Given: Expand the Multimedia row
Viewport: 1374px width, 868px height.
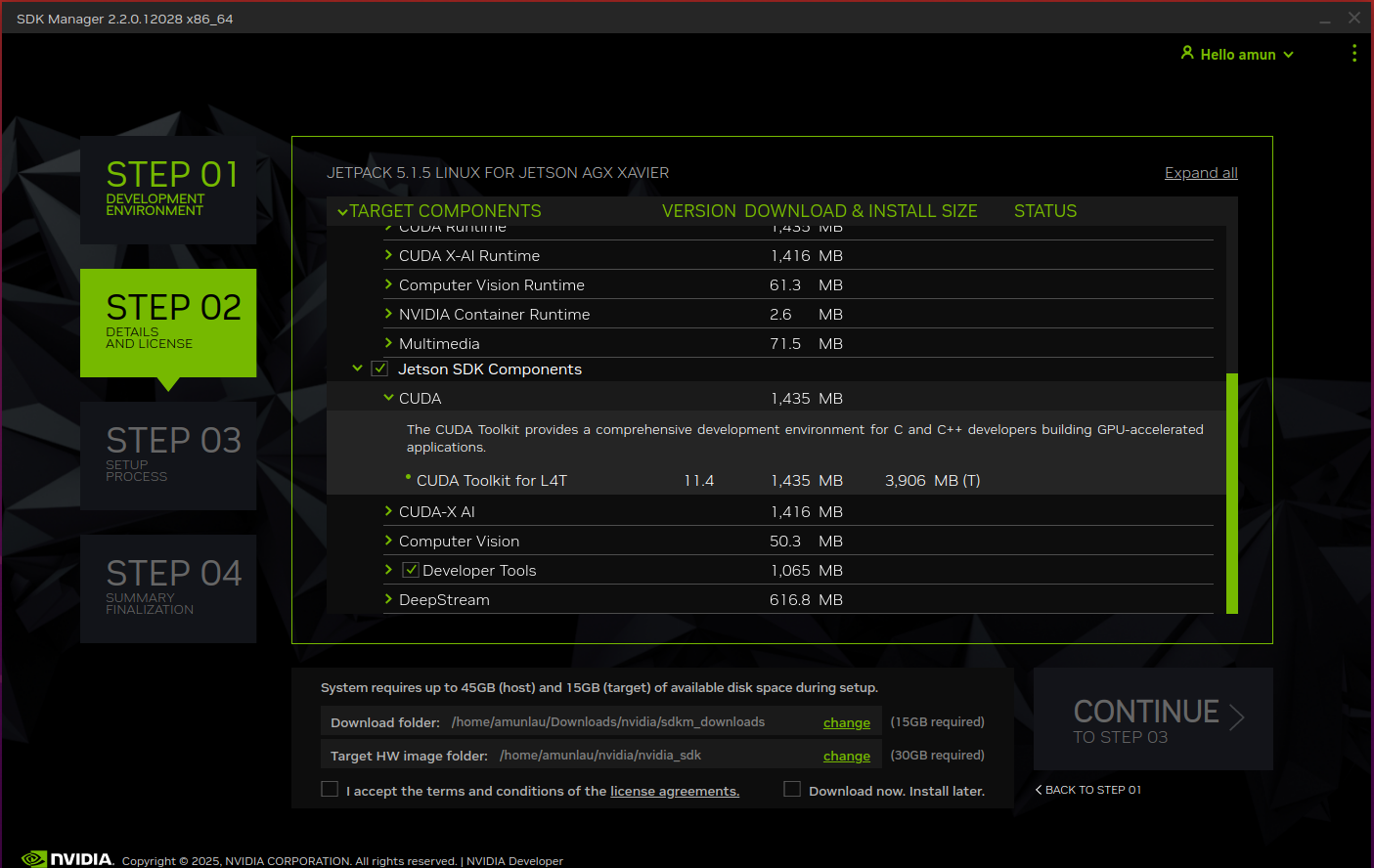Looking at the screenshot, I should coord(388,343).
